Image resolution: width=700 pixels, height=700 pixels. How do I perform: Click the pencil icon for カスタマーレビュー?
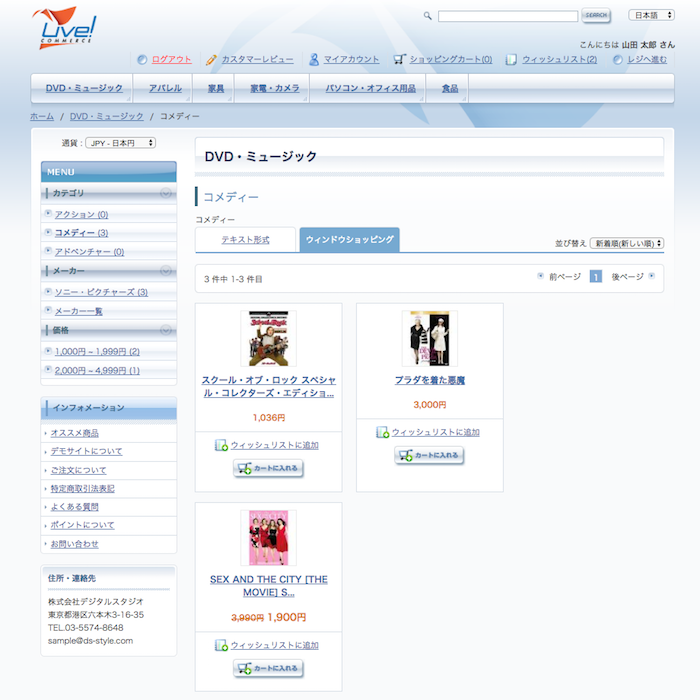[x=211, y=59]
